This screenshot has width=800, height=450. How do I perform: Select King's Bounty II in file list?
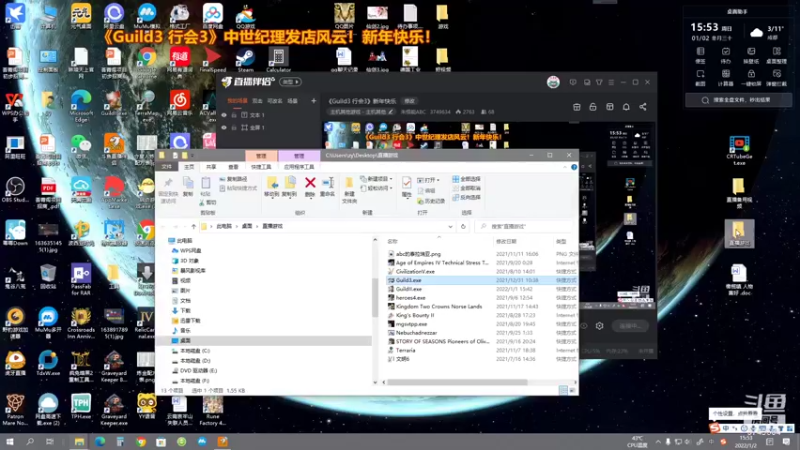click(415, 315)
